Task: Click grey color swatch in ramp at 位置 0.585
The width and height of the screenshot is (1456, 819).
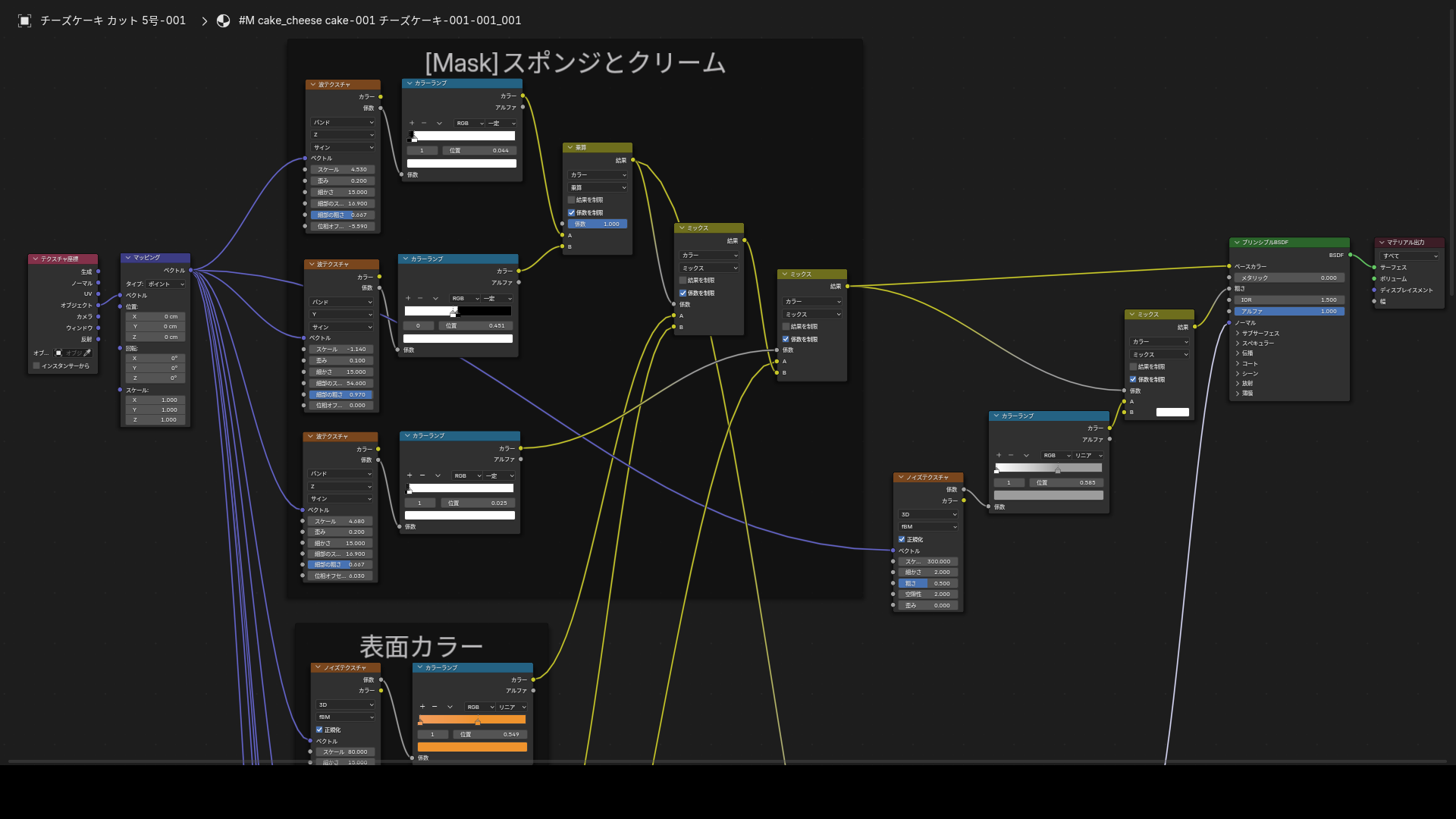Action: pos(1049,495)
